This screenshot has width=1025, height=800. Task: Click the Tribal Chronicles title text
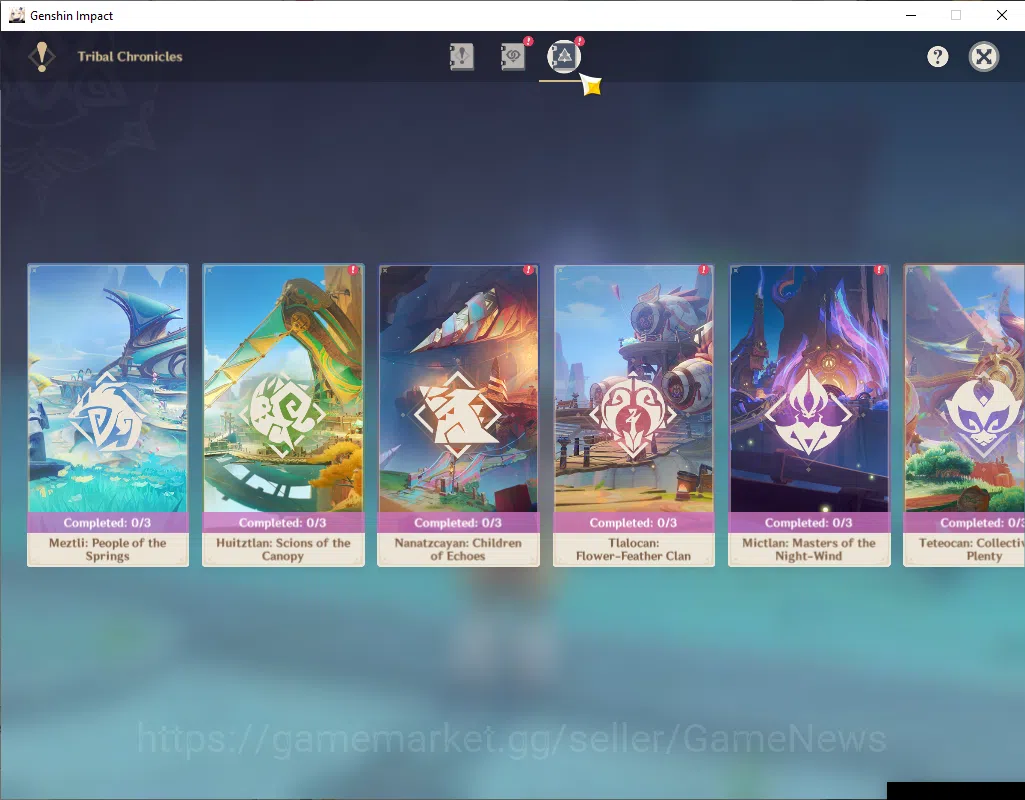click(130, 57)
